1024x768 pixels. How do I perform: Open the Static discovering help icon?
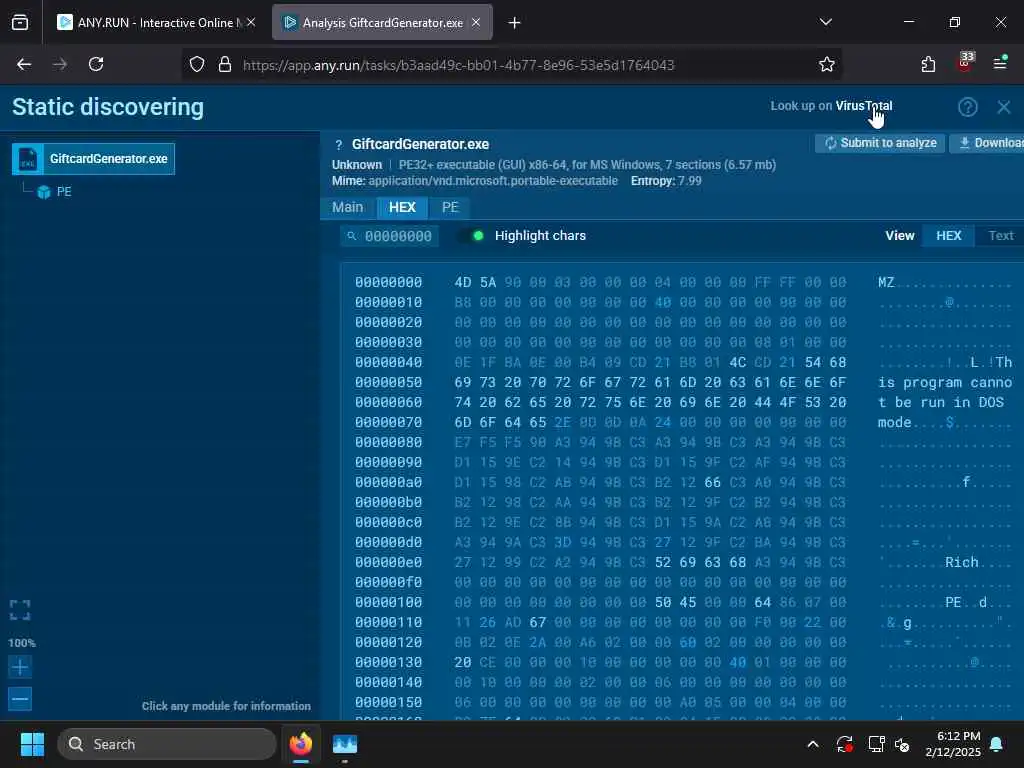pos(967,107)
